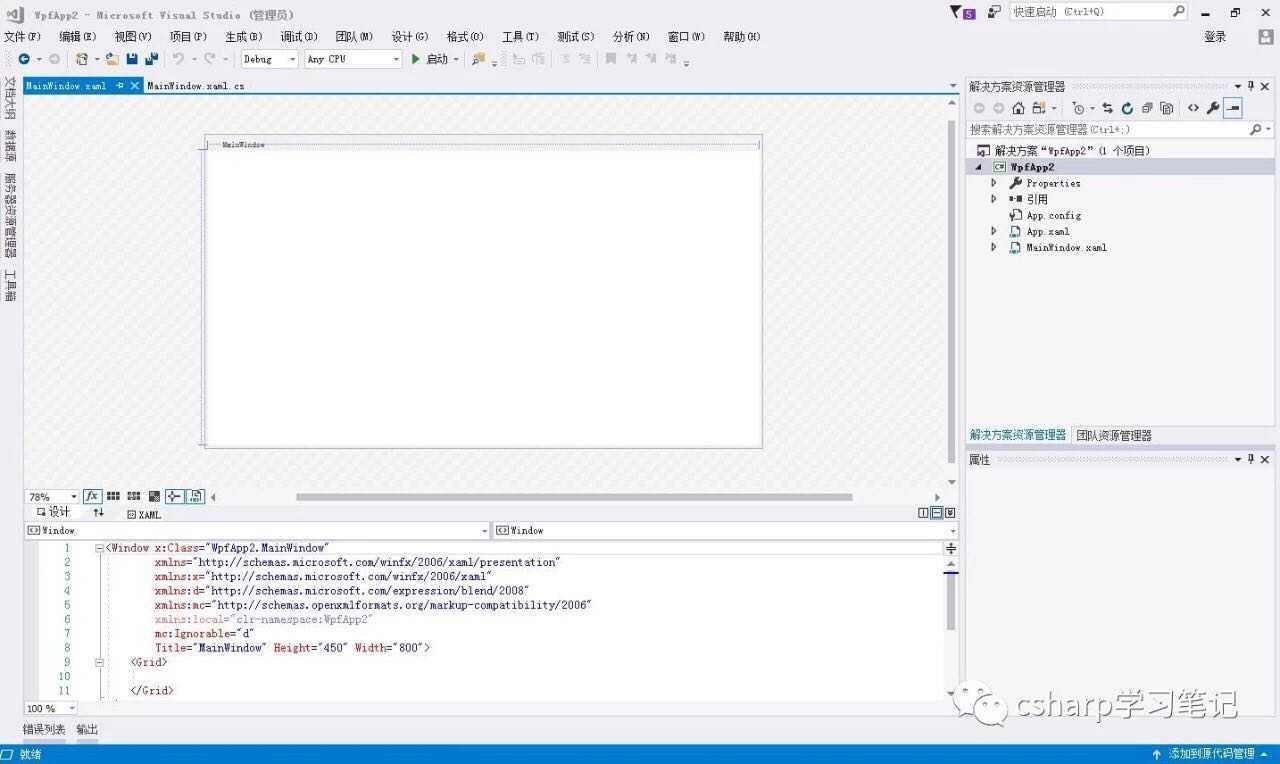Select App.config in Solution Explorer
Screen dimensions: 1280x764
[1053, 215]
